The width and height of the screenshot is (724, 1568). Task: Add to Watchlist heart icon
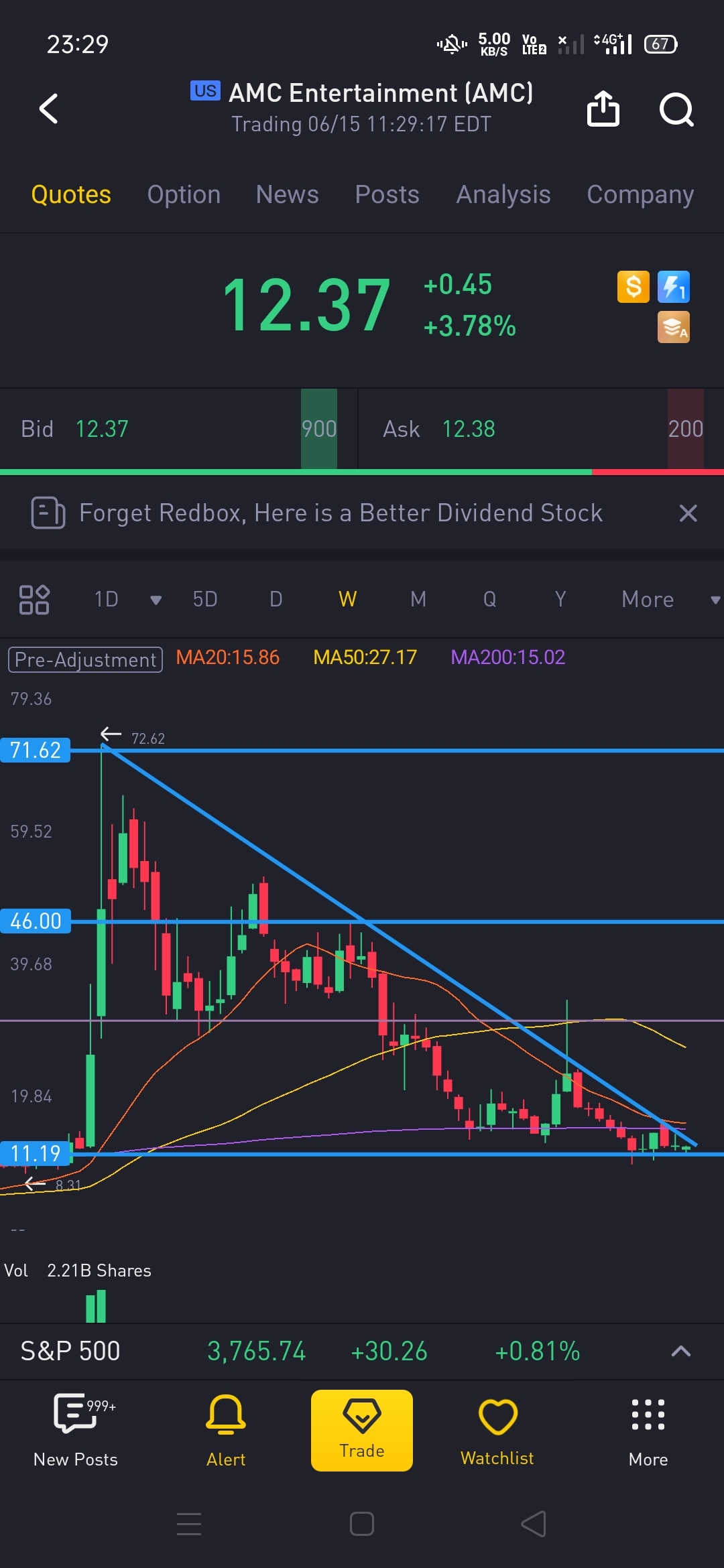tap(497, 1416)
